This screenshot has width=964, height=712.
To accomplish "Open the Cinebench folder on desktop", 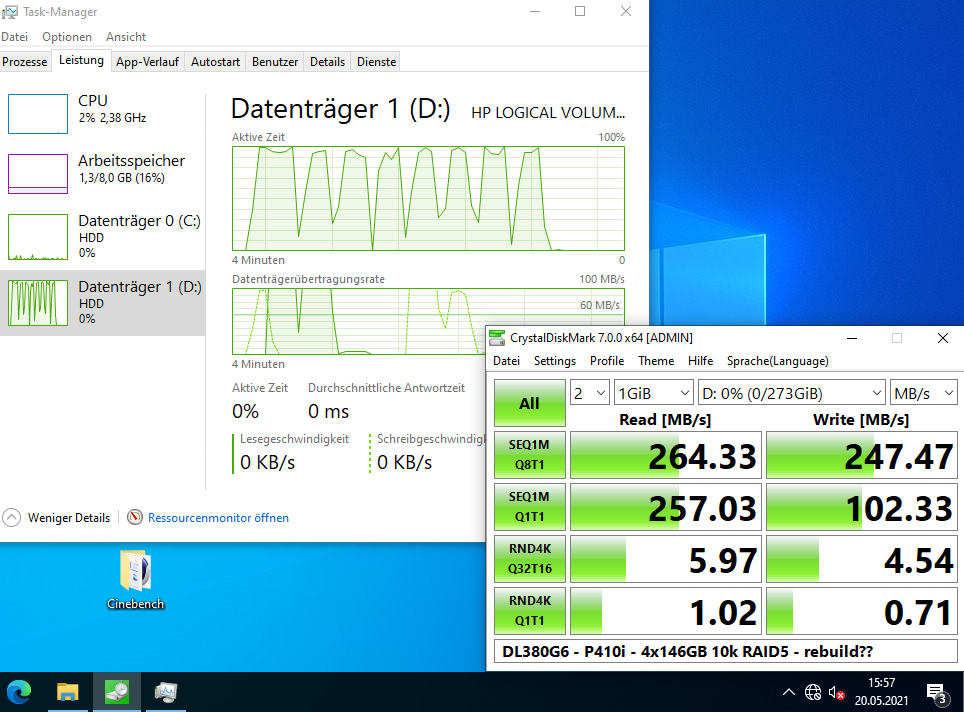I will 135,580.
